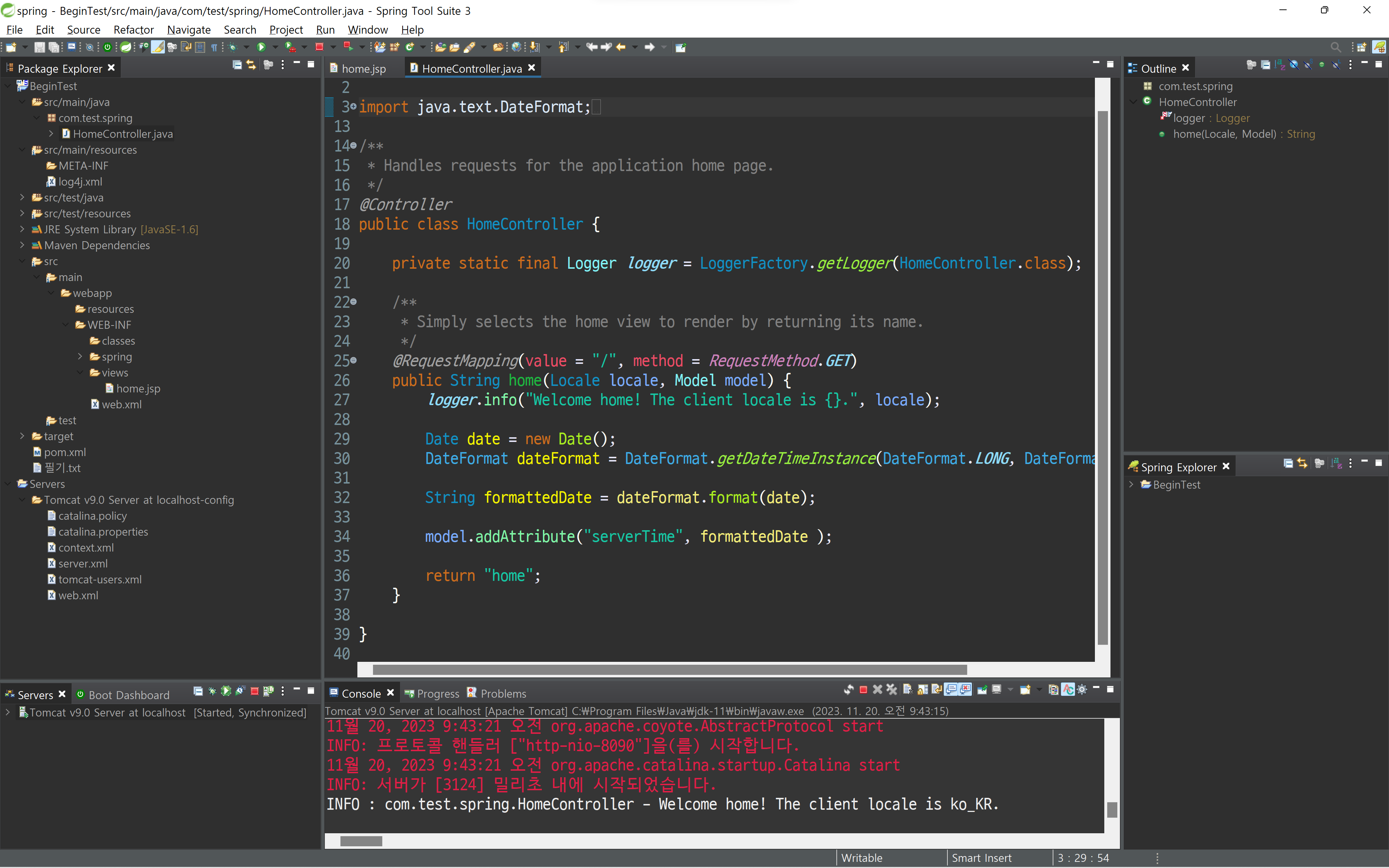Click the green Run button in the main toolbar
Screen dimensions: 1389x868
point(261,47)
